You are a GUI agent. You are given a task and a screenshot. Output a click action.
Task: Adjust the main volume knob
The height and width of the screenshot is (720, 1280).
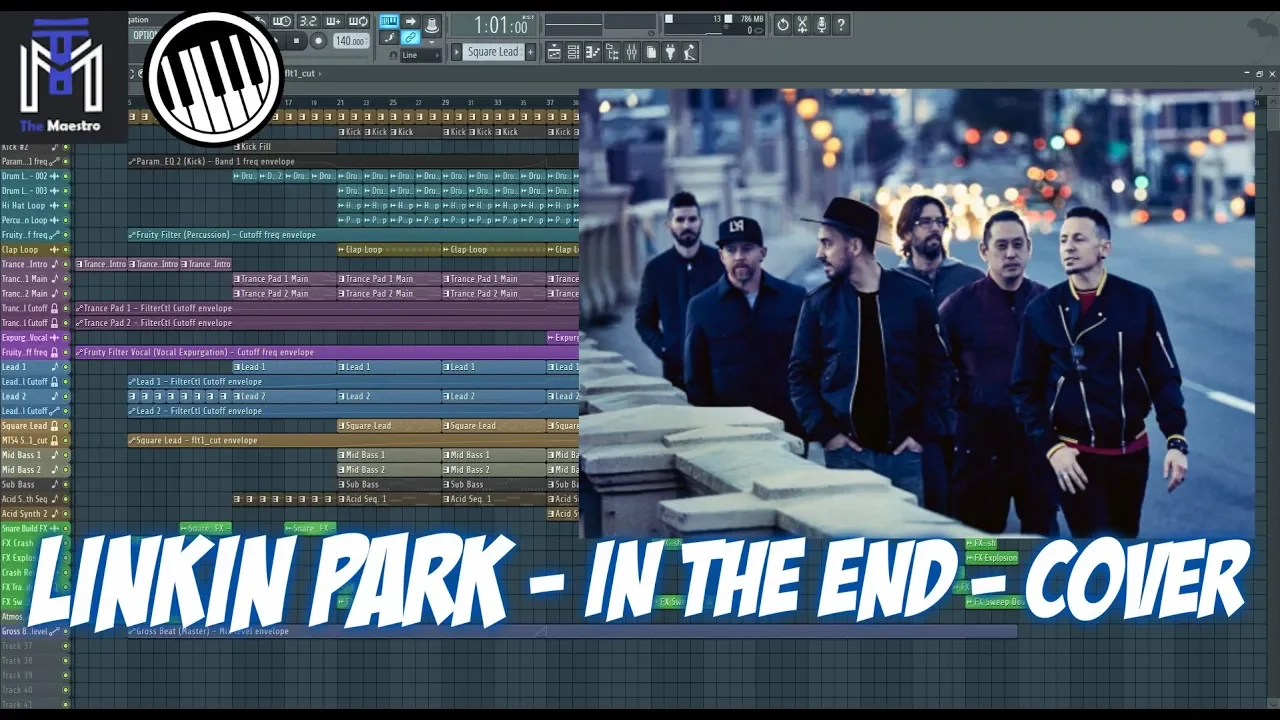point(432,24)
